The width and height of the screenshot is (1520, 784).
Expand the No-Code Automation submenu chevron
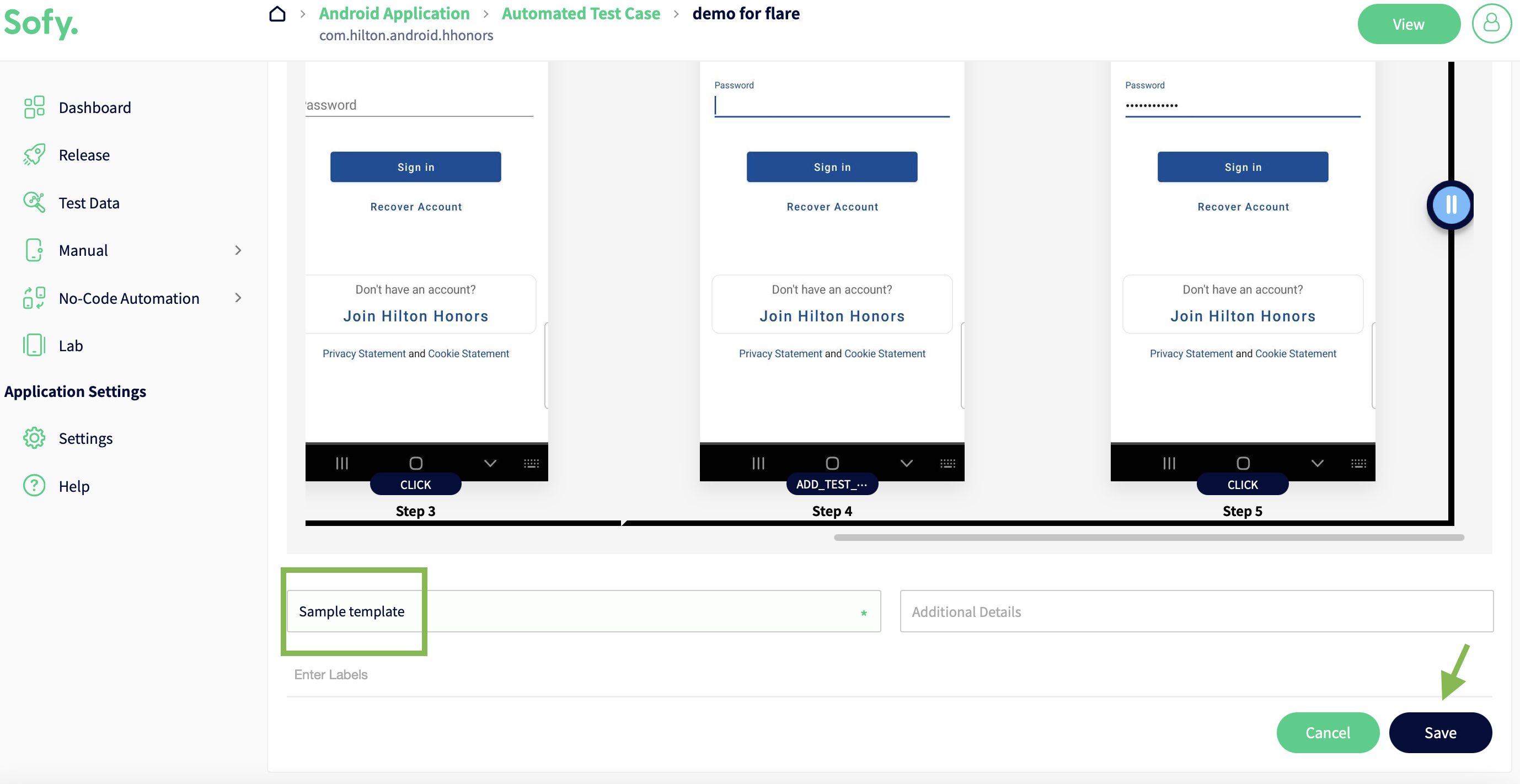tap(238, 298)
